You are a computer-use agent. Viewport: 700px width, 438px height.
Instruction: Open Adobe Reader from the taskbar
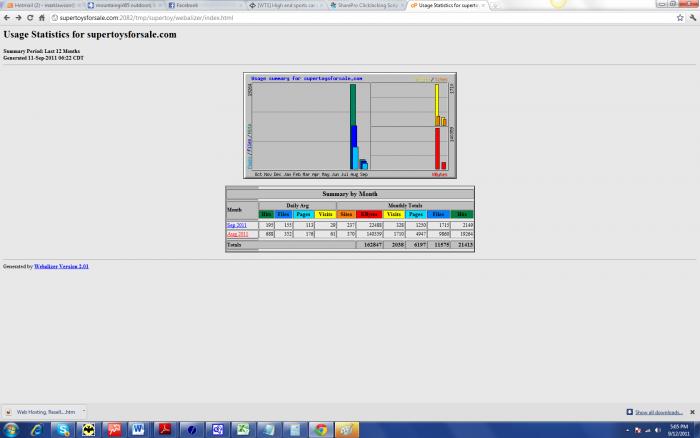pos(165,430)
